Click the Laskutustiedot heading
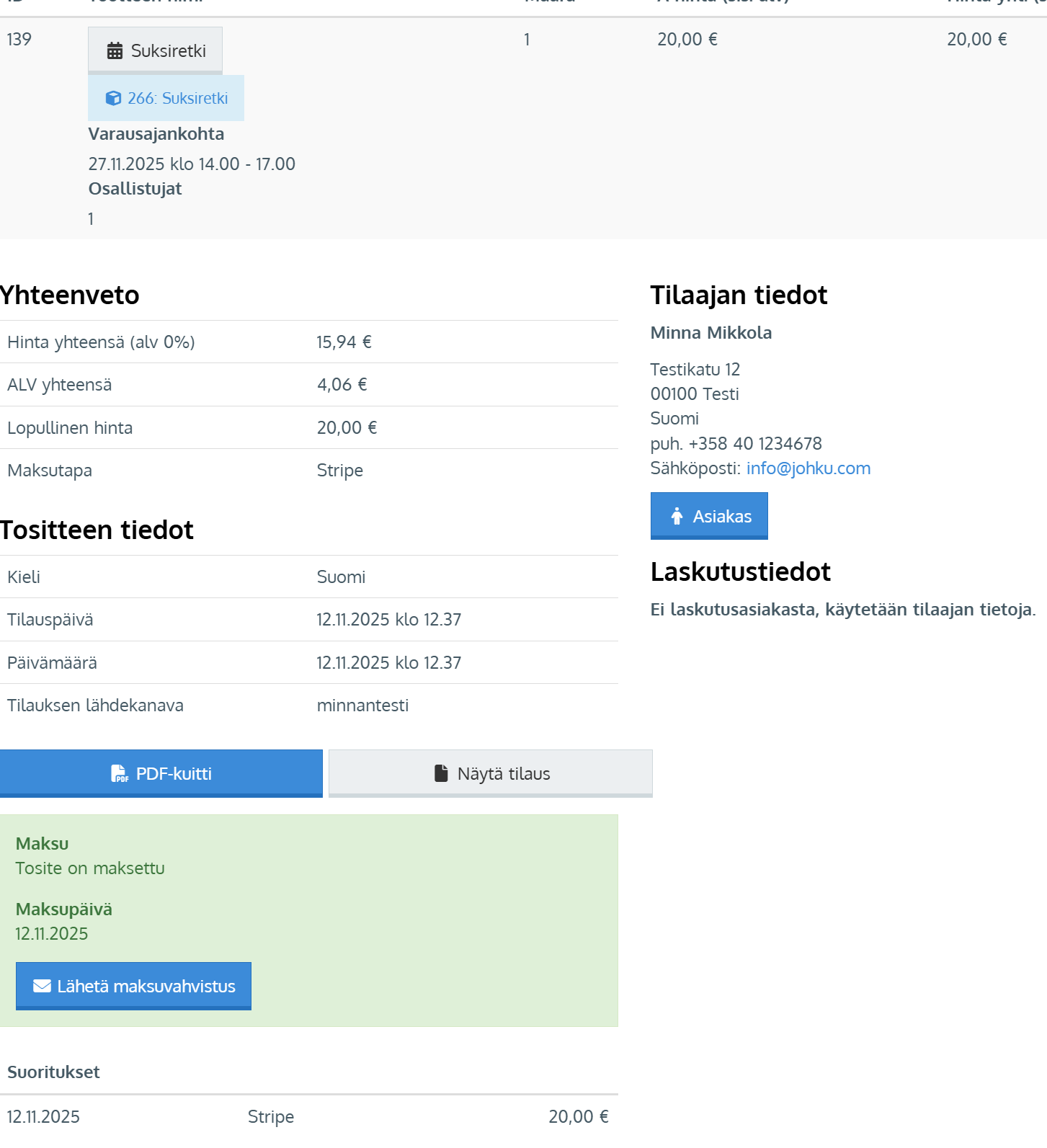Viewport: 1047px width, 1148px height. click(x=741, y=572)
